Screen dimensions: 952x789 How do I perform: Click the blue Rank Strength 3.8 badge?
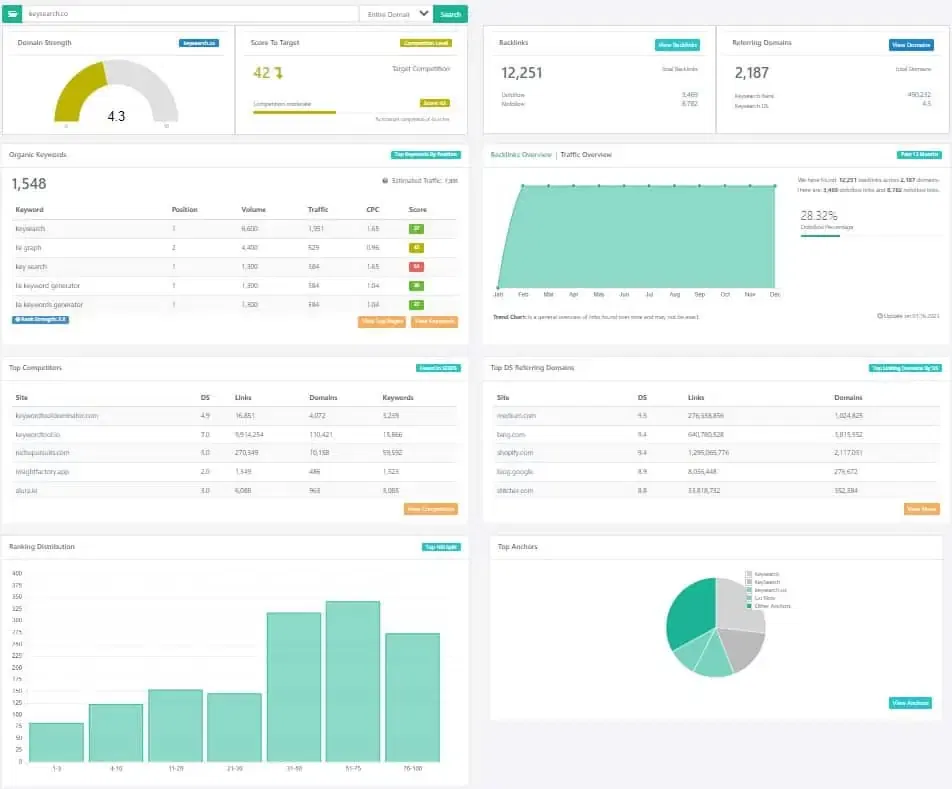point(38,319)
